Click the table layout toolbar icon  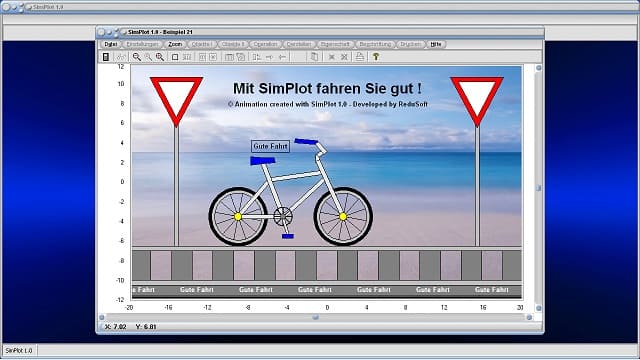229,57
